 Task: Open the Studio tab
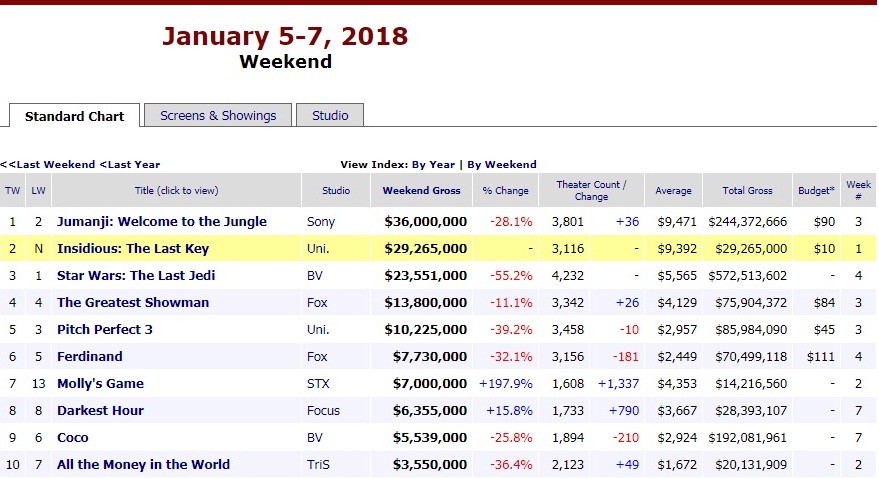(x=330, y=115)
